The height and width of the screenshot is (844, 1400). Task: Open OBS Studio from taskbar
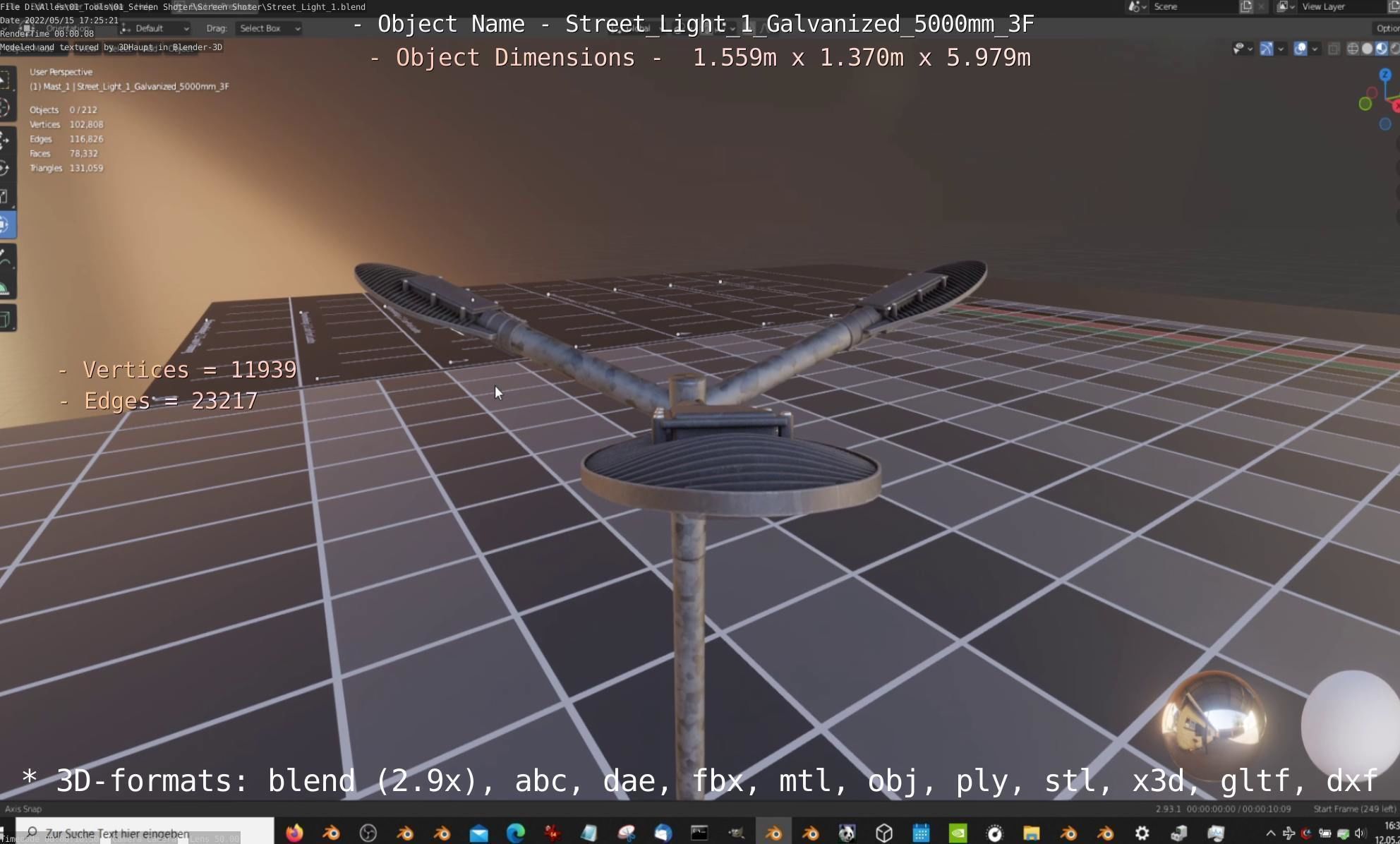[368, 833]
